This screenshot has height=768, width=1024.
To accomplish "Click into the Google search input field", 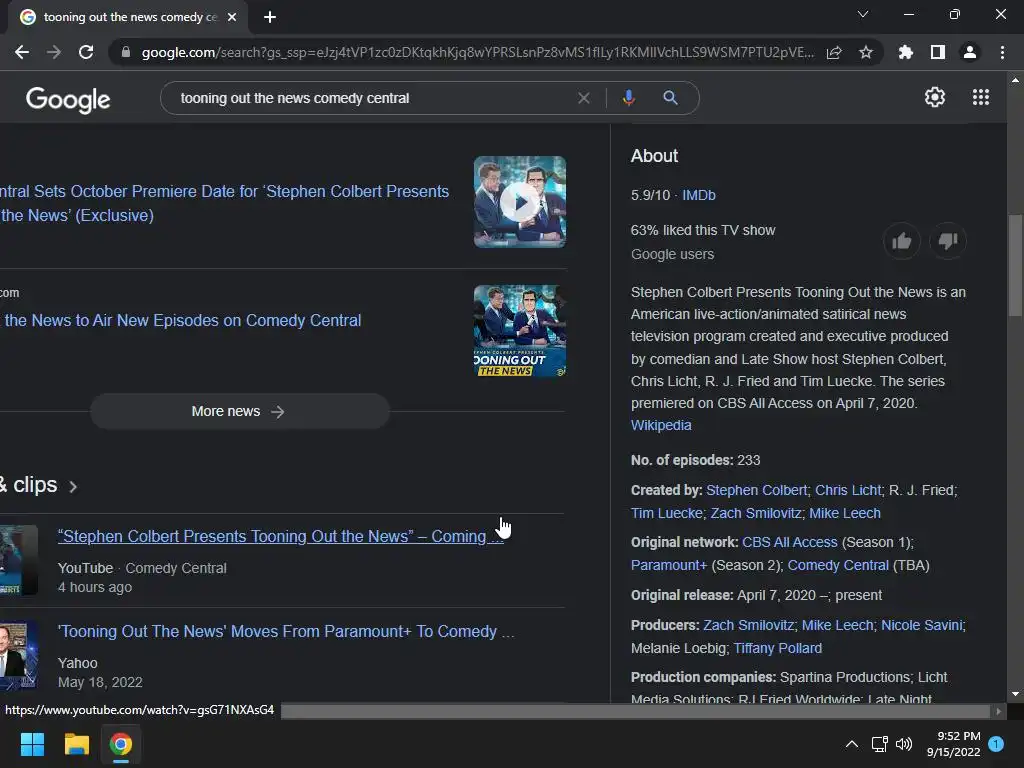I will pyautogui.click(x=372, y=98).
